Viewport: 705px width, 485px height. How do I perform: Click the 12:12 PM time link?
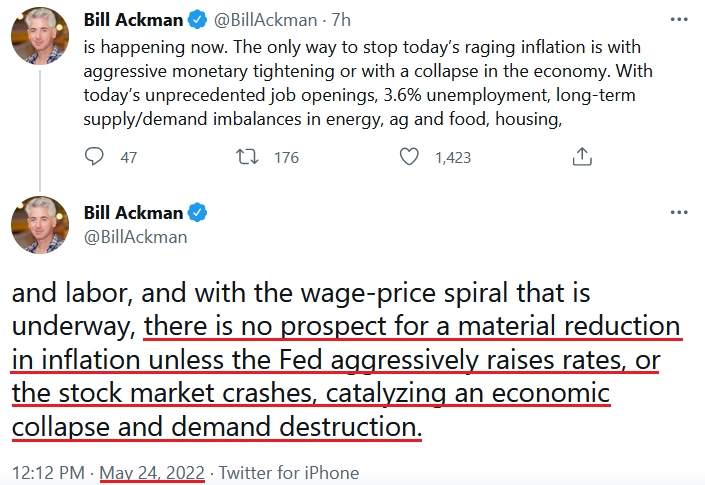pos(48,473)
